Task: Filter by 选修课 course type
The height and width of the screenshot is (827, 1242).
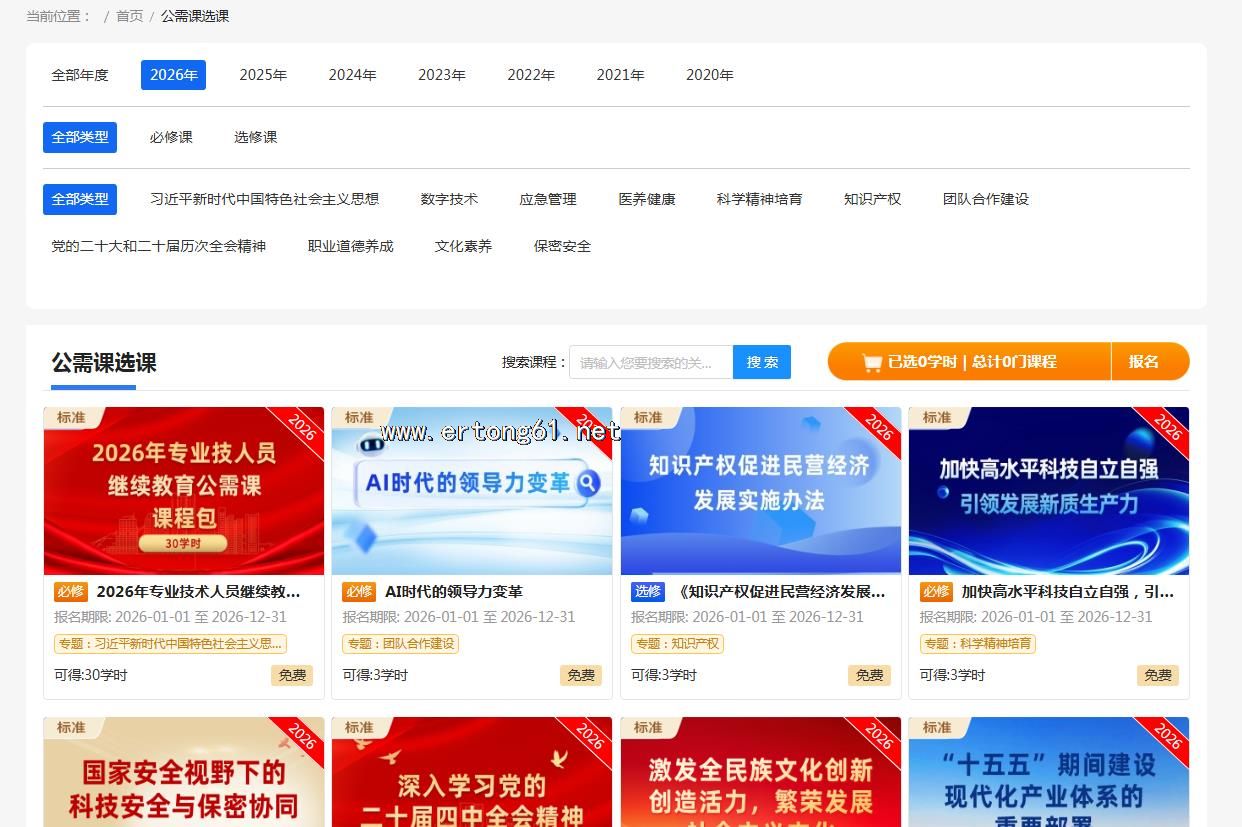Action: tap(256, 137)
